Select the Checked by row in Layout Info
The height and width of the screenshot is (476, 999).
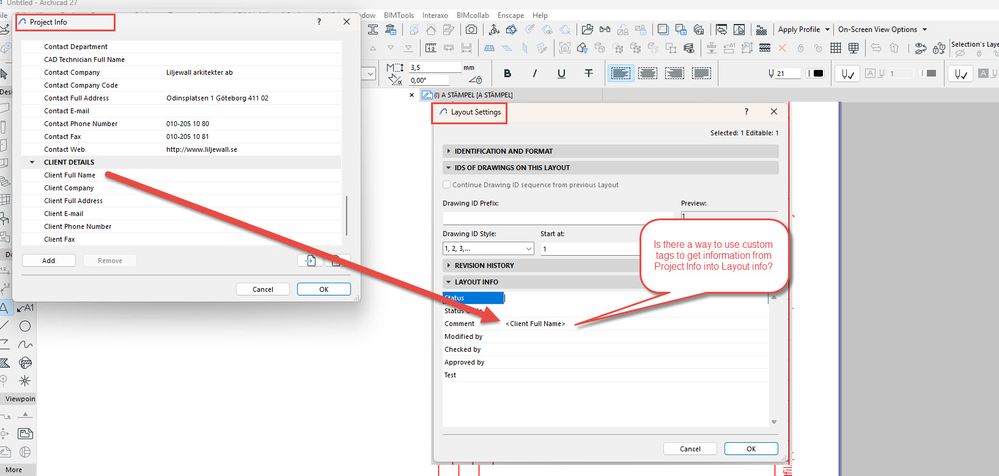tap(606, 349)
